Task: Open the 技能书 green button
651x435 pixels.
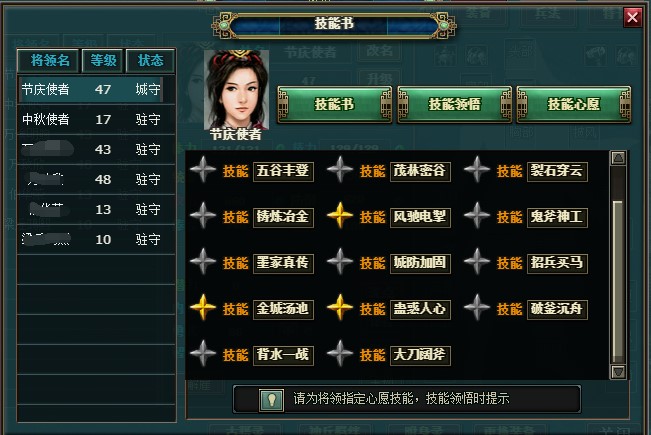Action: (334, 105)
